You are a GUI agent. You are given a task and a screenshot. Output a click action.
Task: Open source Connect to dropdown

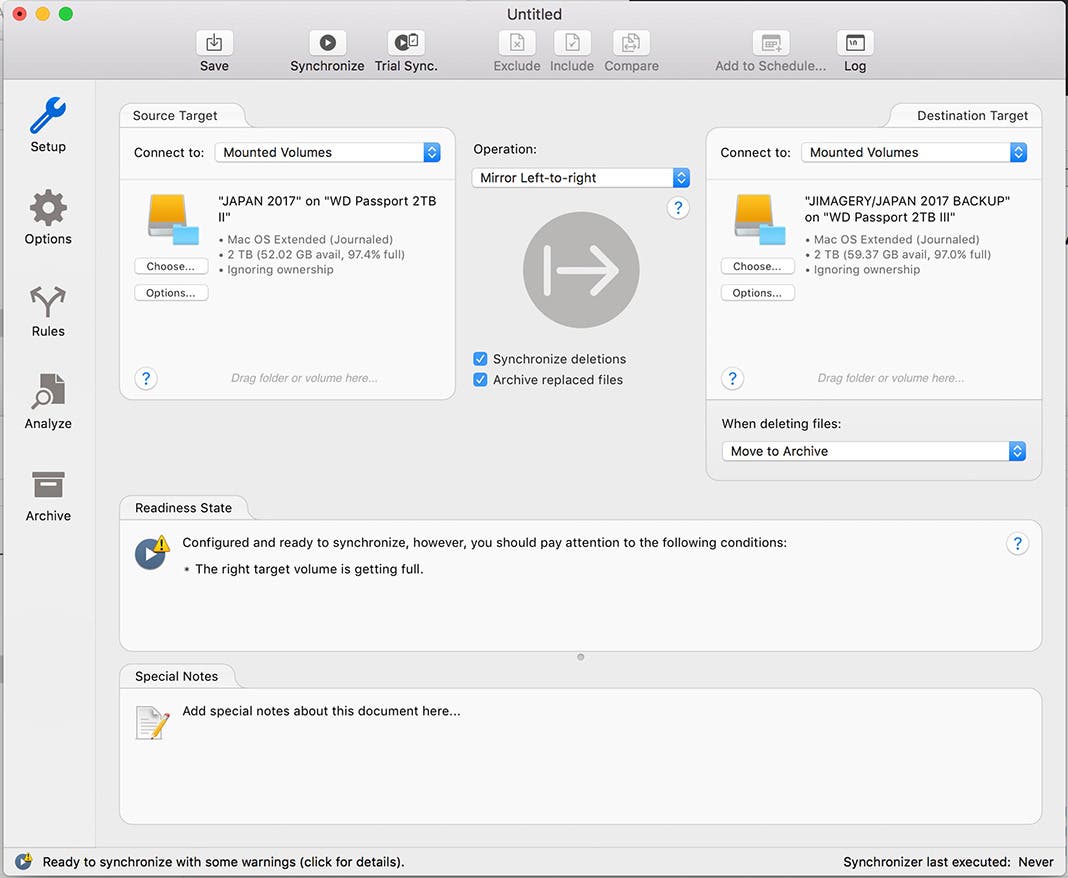pyautogui.click(x=328, y=153)
